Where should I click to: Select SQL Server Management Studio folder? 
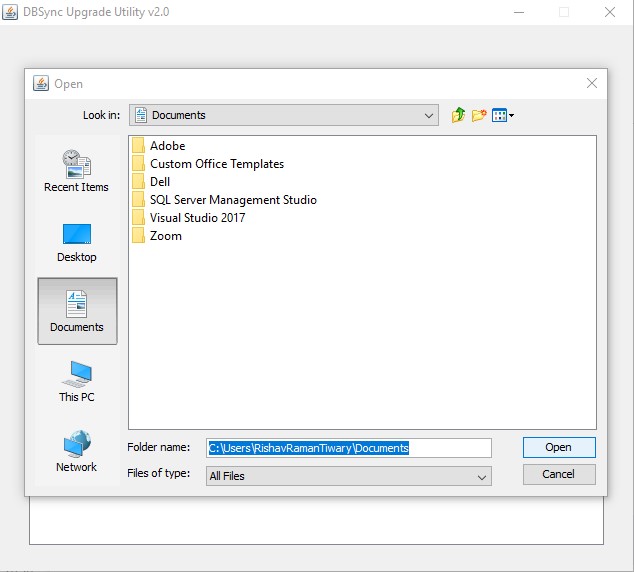233,200
